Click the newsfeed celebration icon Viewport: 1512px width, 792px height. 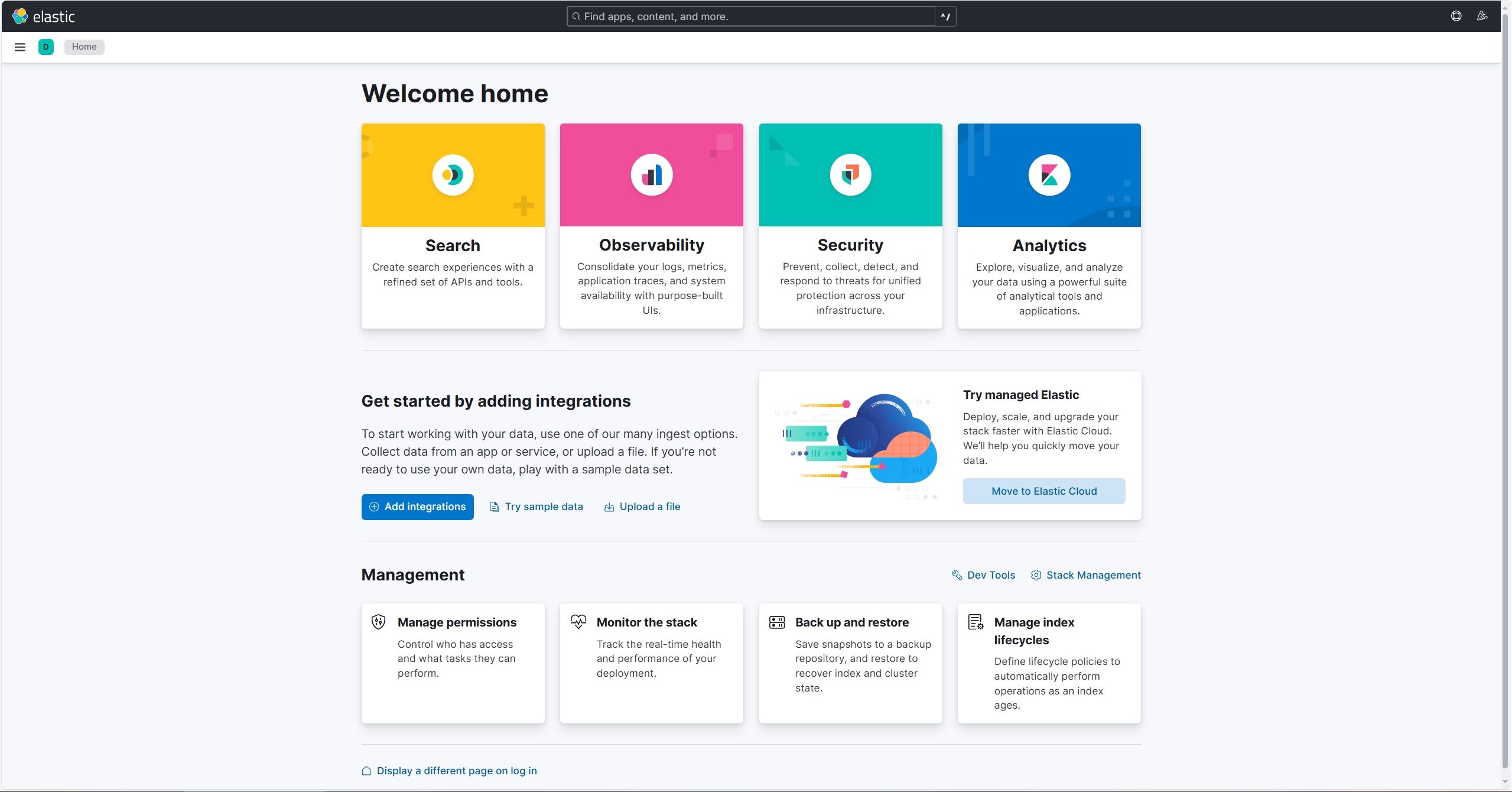pos(1482,16)
